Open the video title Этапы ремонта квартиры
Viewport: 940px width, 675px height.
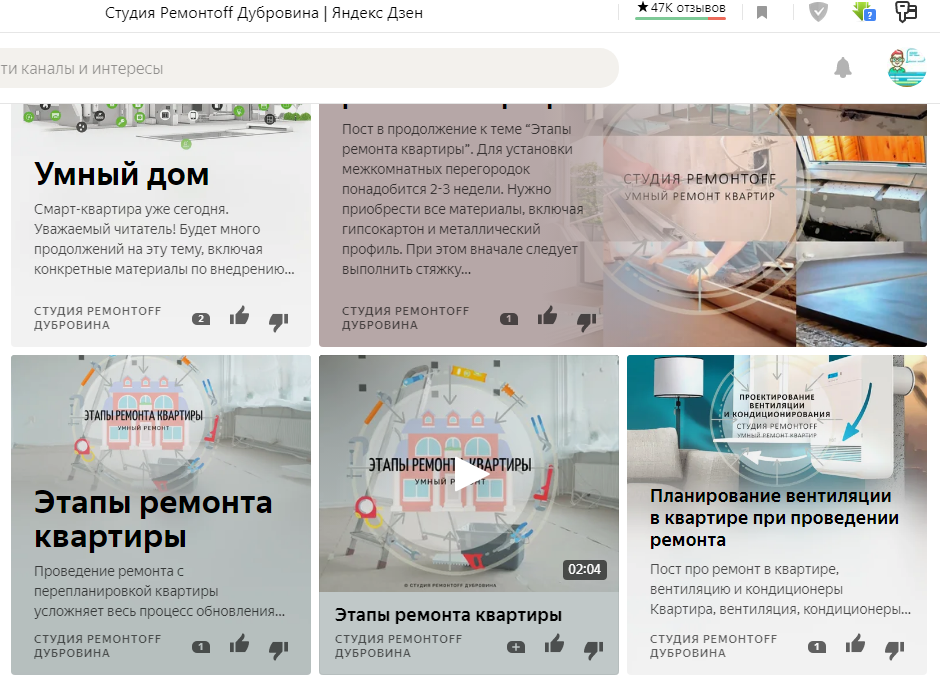pos(448,615)
